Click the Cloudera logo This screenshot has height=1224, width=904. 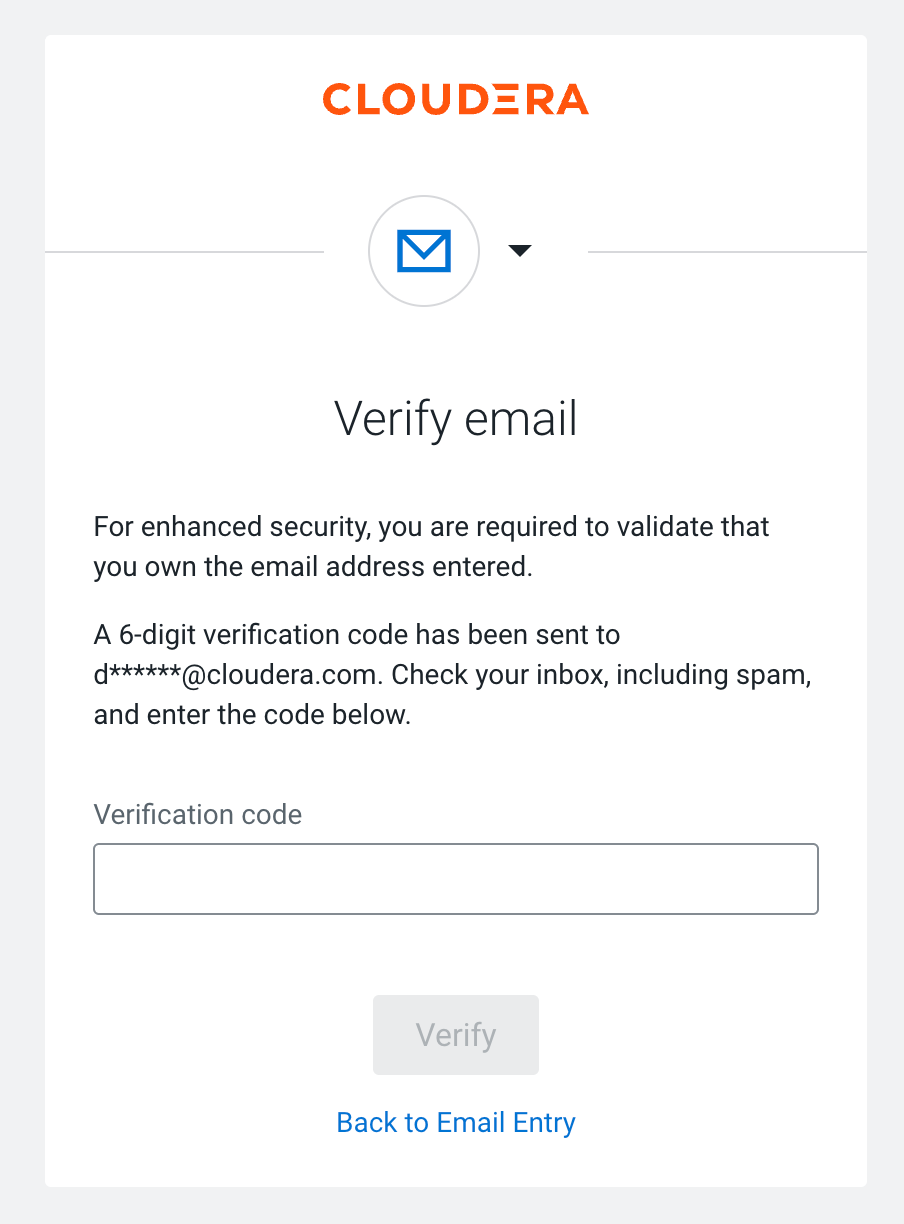point(455,100)
